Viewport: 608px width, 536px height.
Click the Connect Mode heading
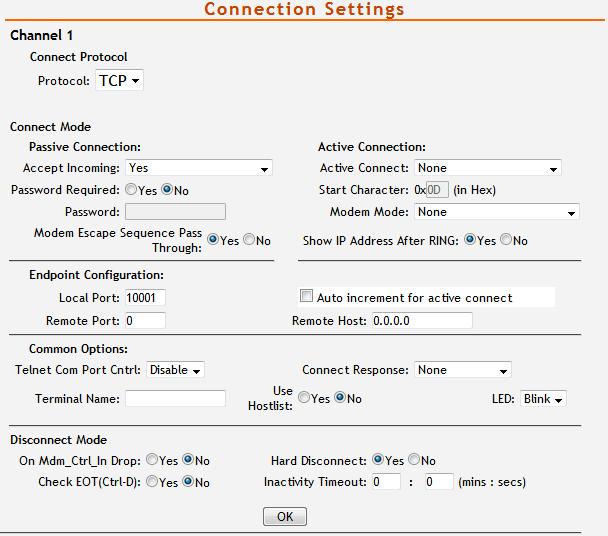[x=50, y=127]
